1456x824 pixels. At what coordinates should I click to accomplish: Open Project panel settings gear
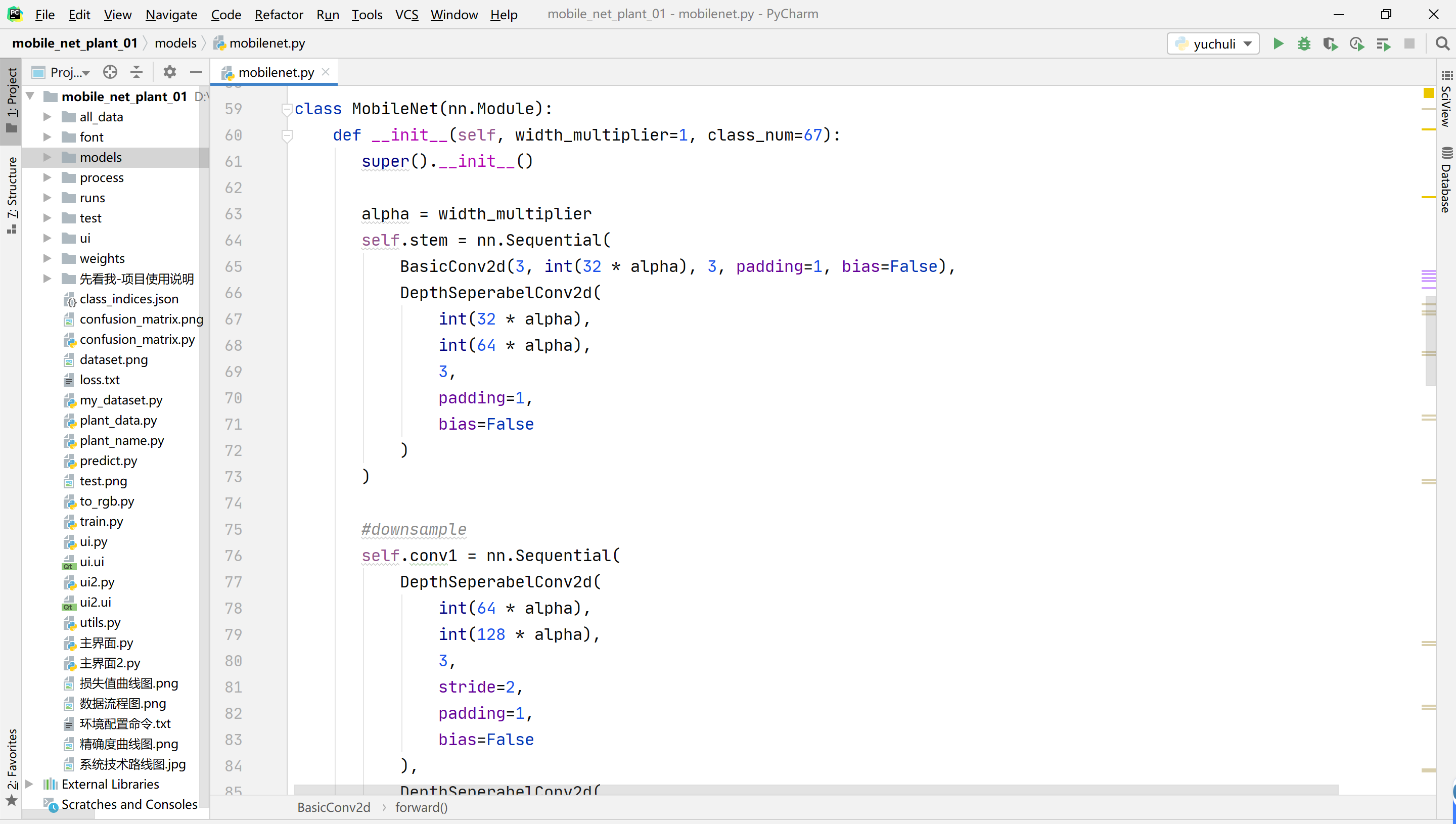click(x=169, y=72)
